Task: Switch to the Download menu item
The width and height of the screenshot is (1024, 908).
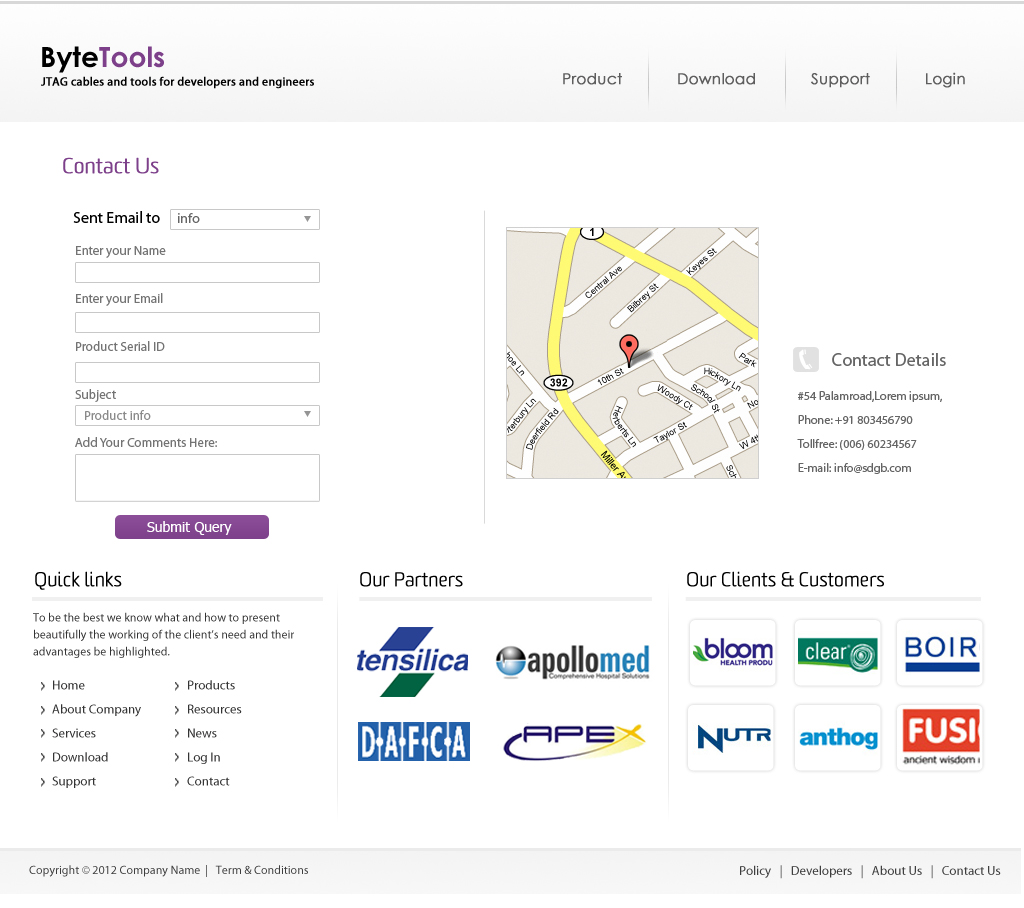Action: 716,79
